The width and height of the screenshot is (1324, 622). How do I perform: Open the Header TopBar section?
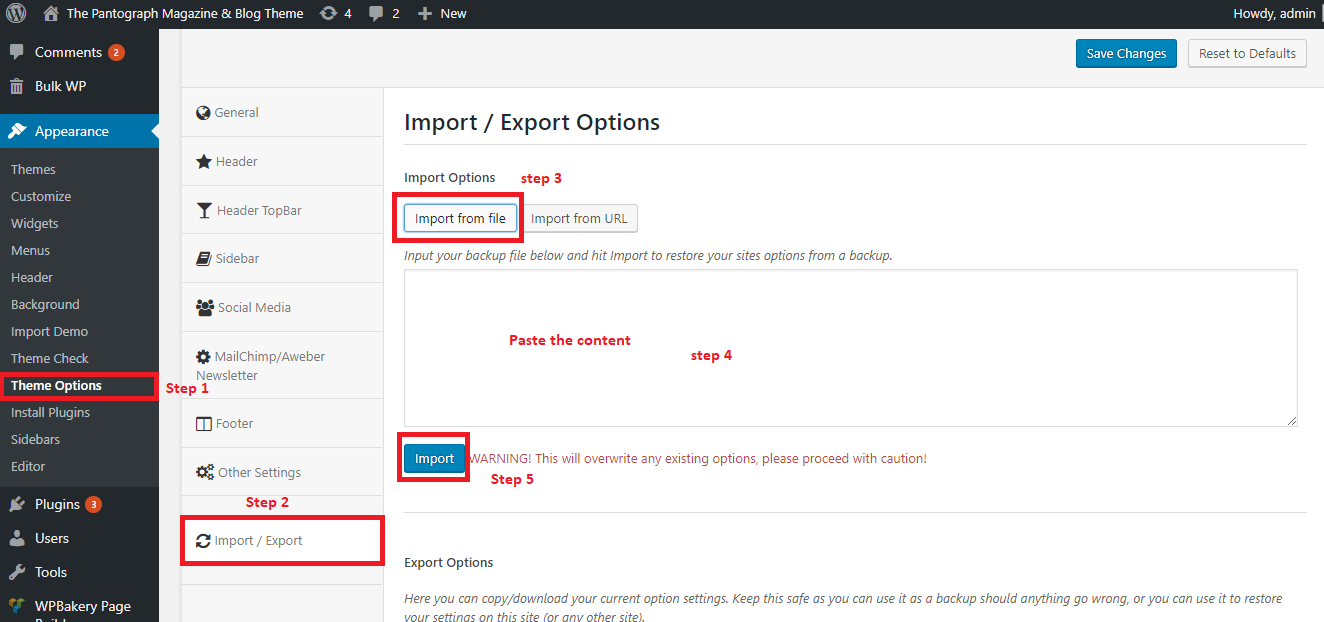pyautogui.click(x=258, y=211)
